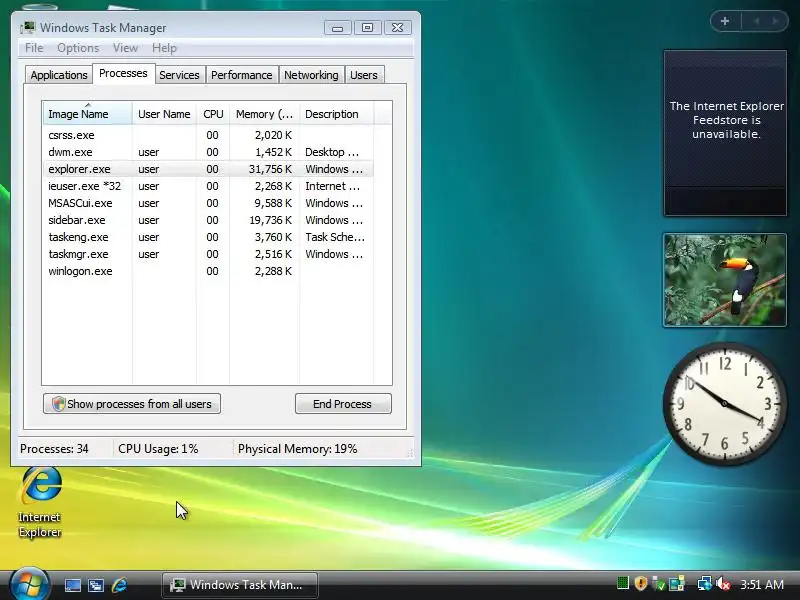Click the analog clock gadget
Screen dimensions: 800x600
[724, 404]
